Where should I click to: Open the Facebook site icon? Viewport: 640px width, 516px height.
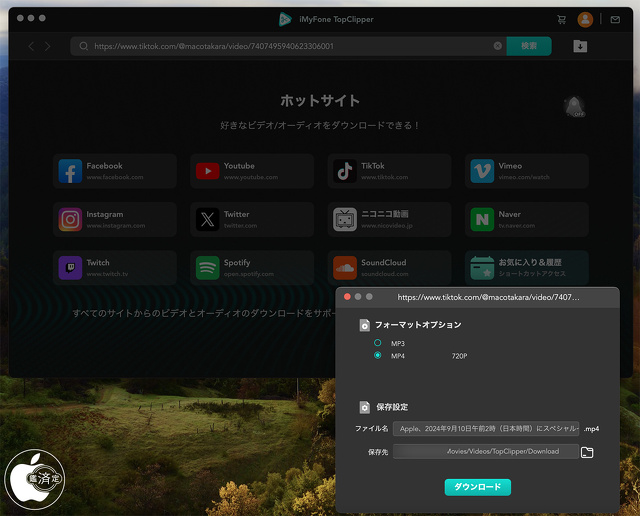(70, 171)
